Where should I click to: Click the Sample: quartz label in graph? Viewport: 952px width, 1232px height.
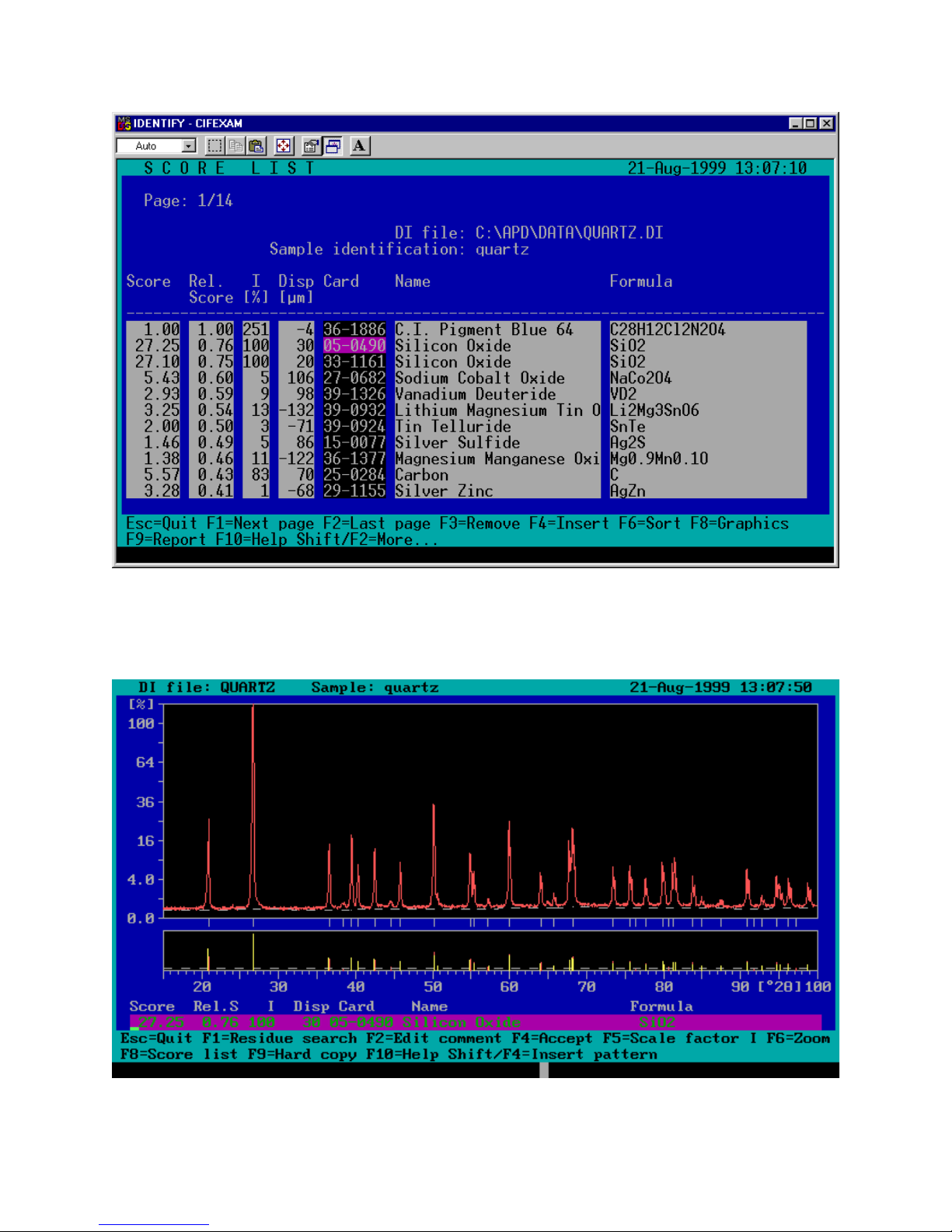pos(375,687)
